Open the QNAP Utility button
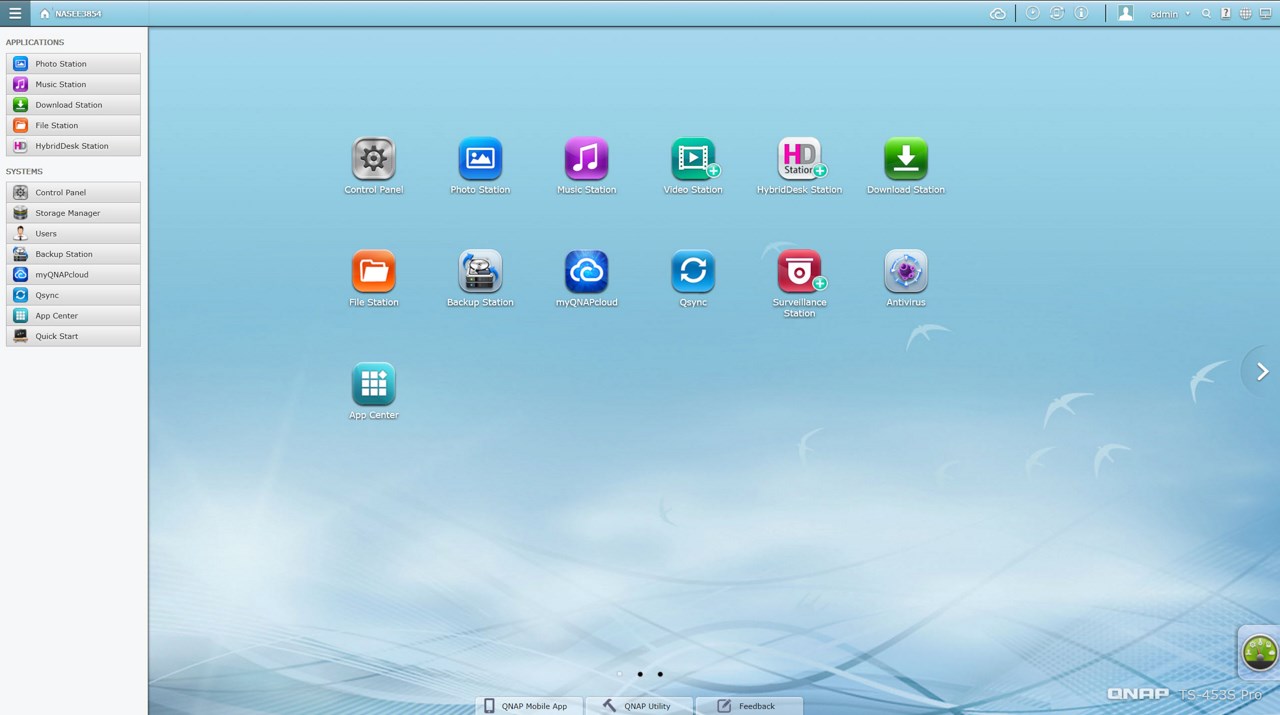This screenshot has height=715, width=1280. [x=639, y=706]
